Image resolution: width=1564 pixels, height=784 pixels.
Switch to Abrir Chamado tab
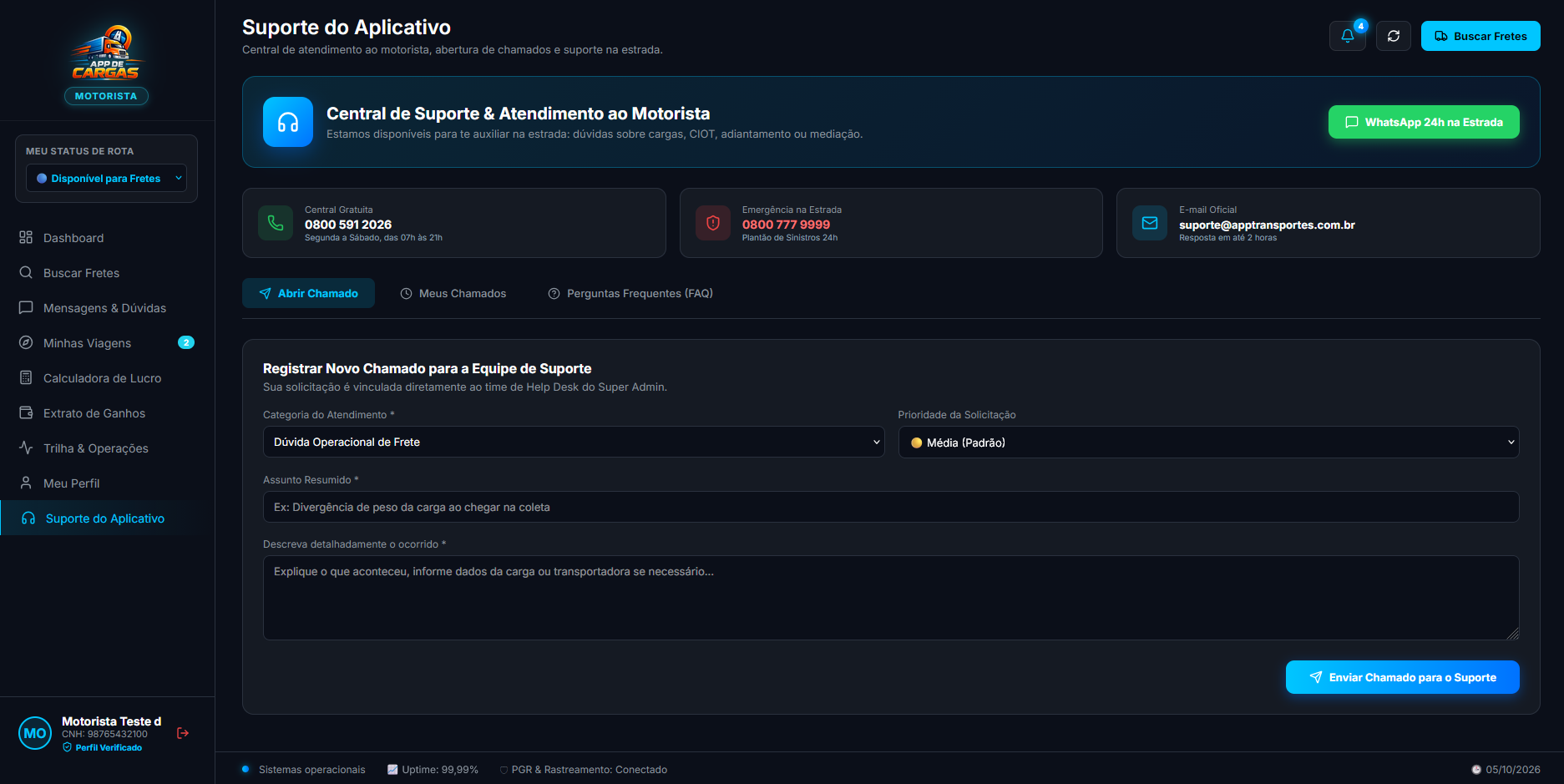308,293
